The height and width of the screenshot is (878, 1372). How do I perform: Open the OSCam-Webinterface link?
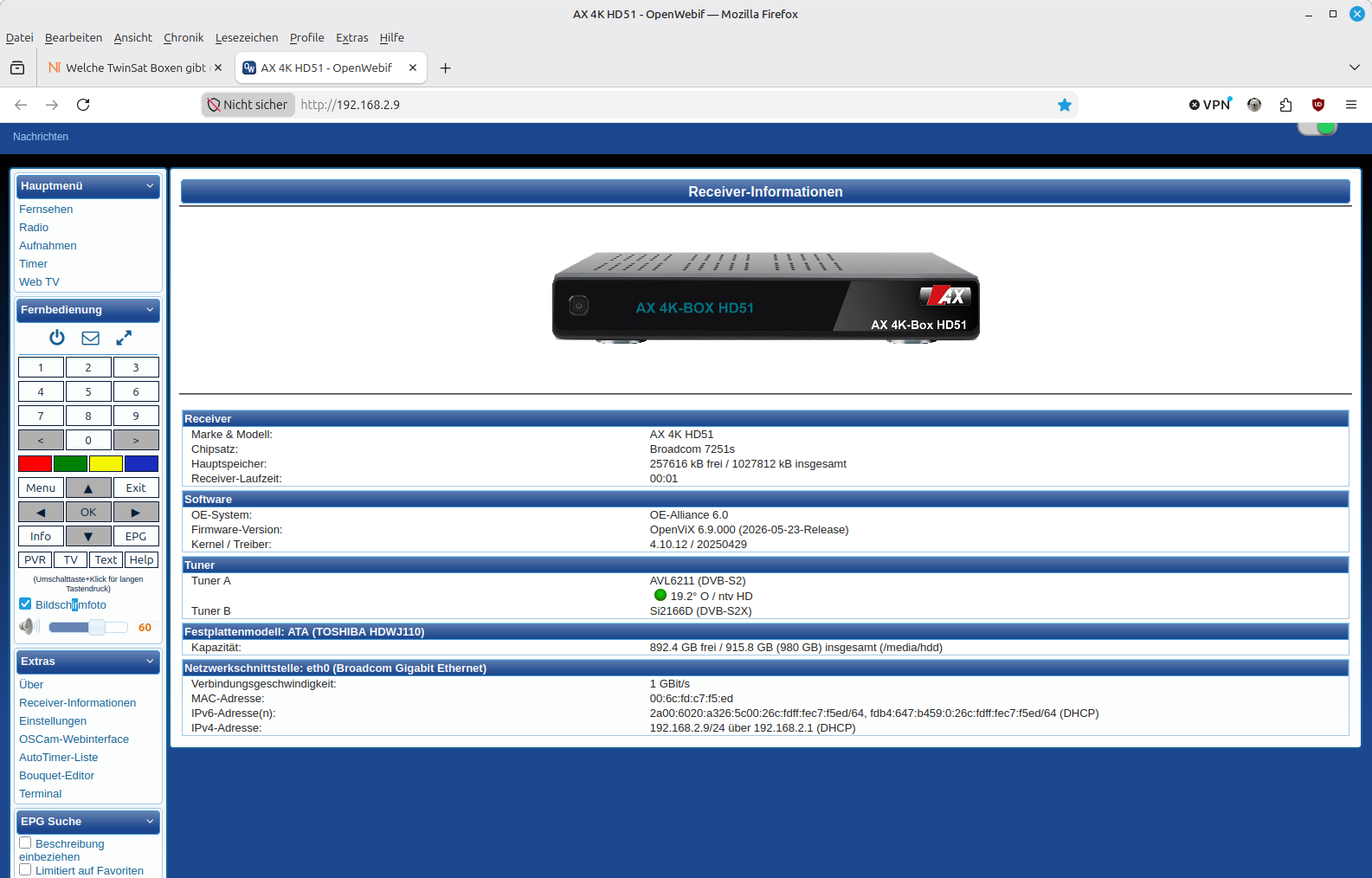coord(74,739)
